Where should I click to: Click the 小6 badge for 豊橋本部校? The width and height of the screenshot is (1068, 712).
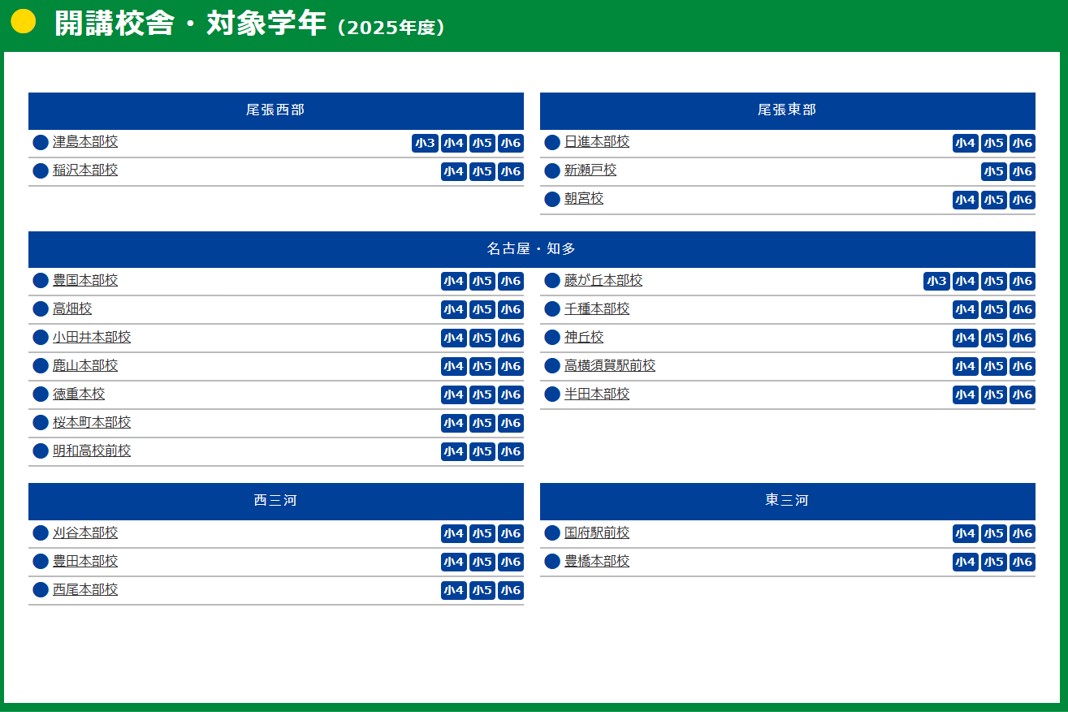(x=1022, y=562)
